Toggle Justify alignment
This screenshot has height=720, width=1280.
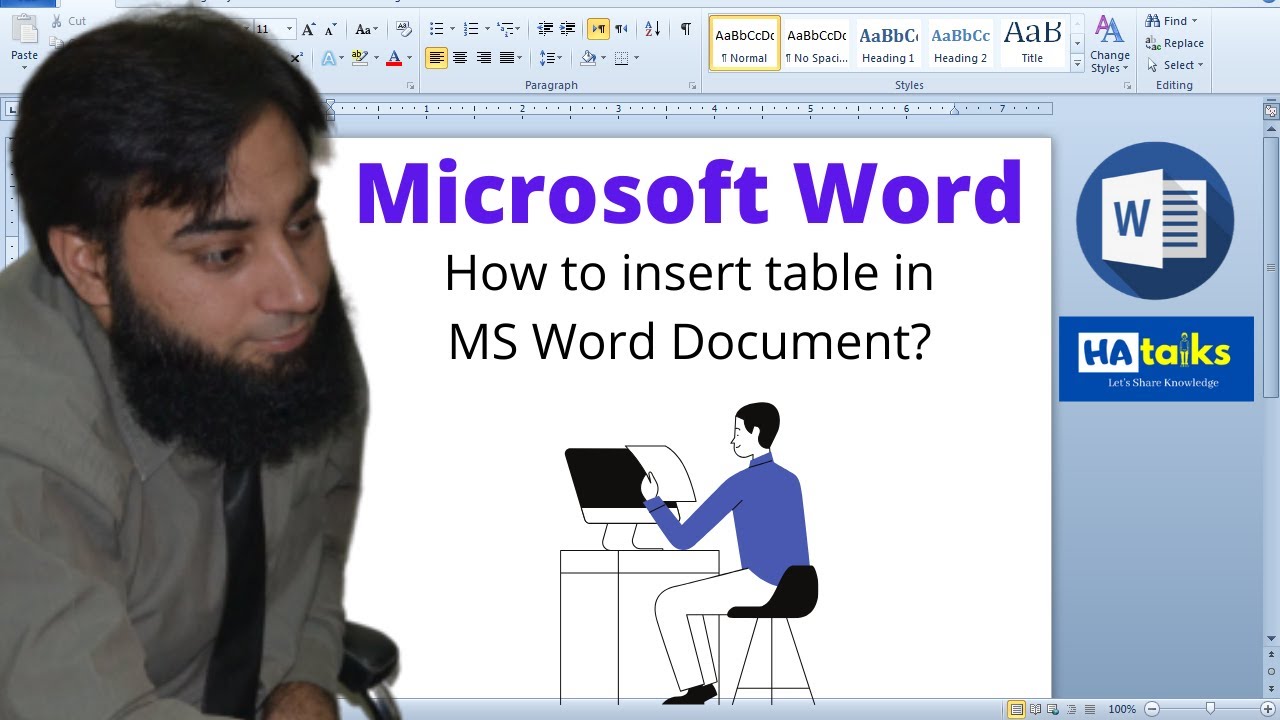click(507, 58)
